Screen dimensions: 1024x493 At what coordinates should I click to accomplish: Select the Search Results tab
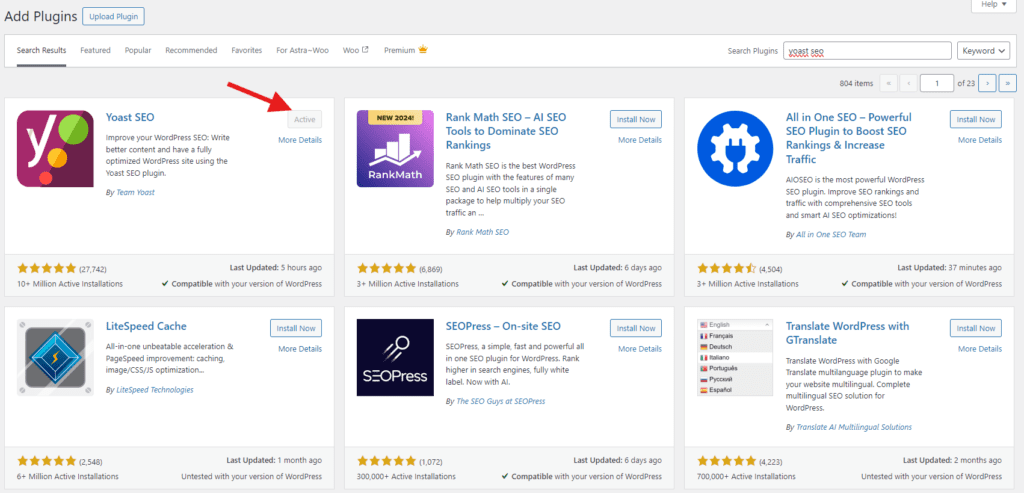pos(42,50)
